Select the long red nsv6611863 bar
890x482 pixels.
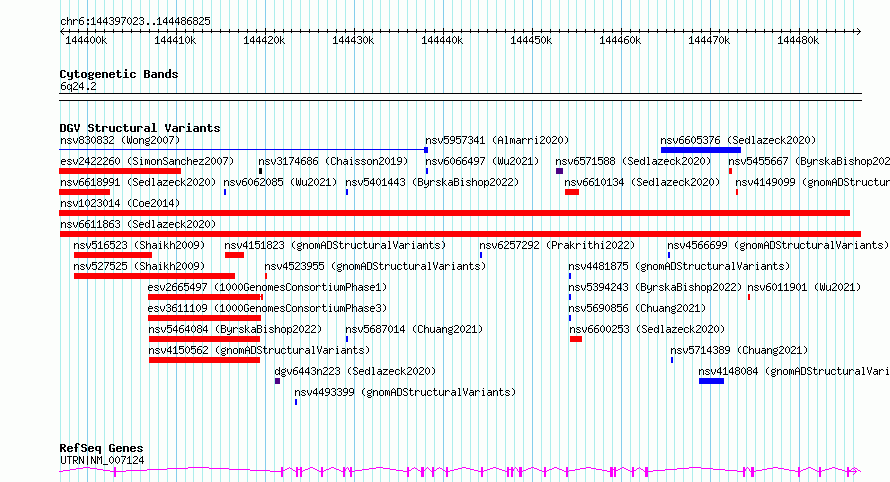(460, 234)
